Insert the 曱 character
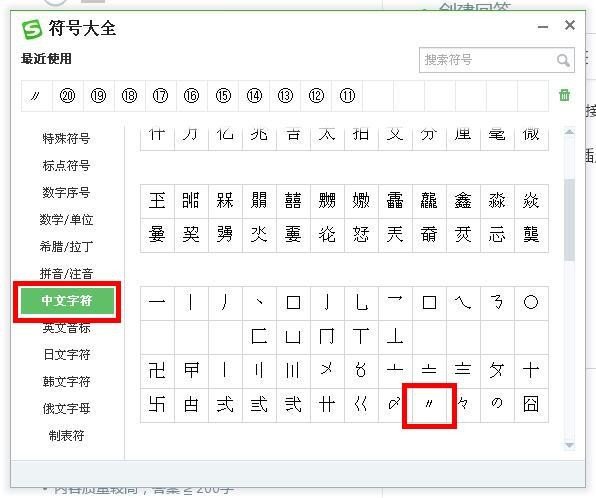The image size is (596, 498). coord(191,371)
